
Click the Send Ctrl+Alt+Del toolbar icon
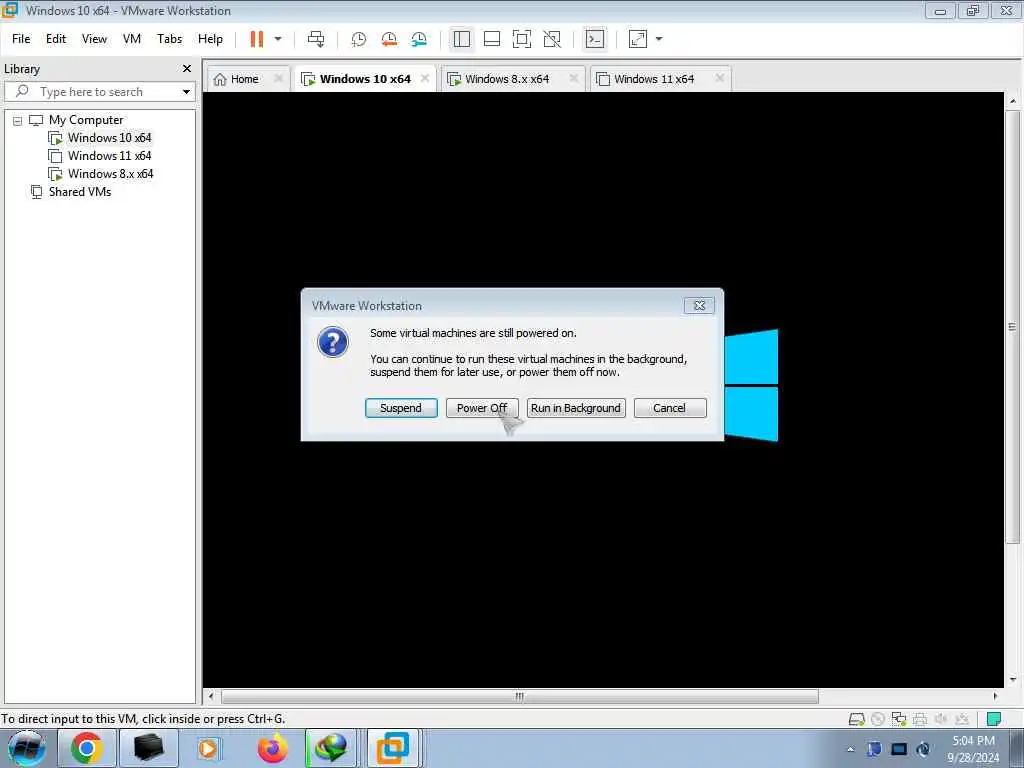316,39
